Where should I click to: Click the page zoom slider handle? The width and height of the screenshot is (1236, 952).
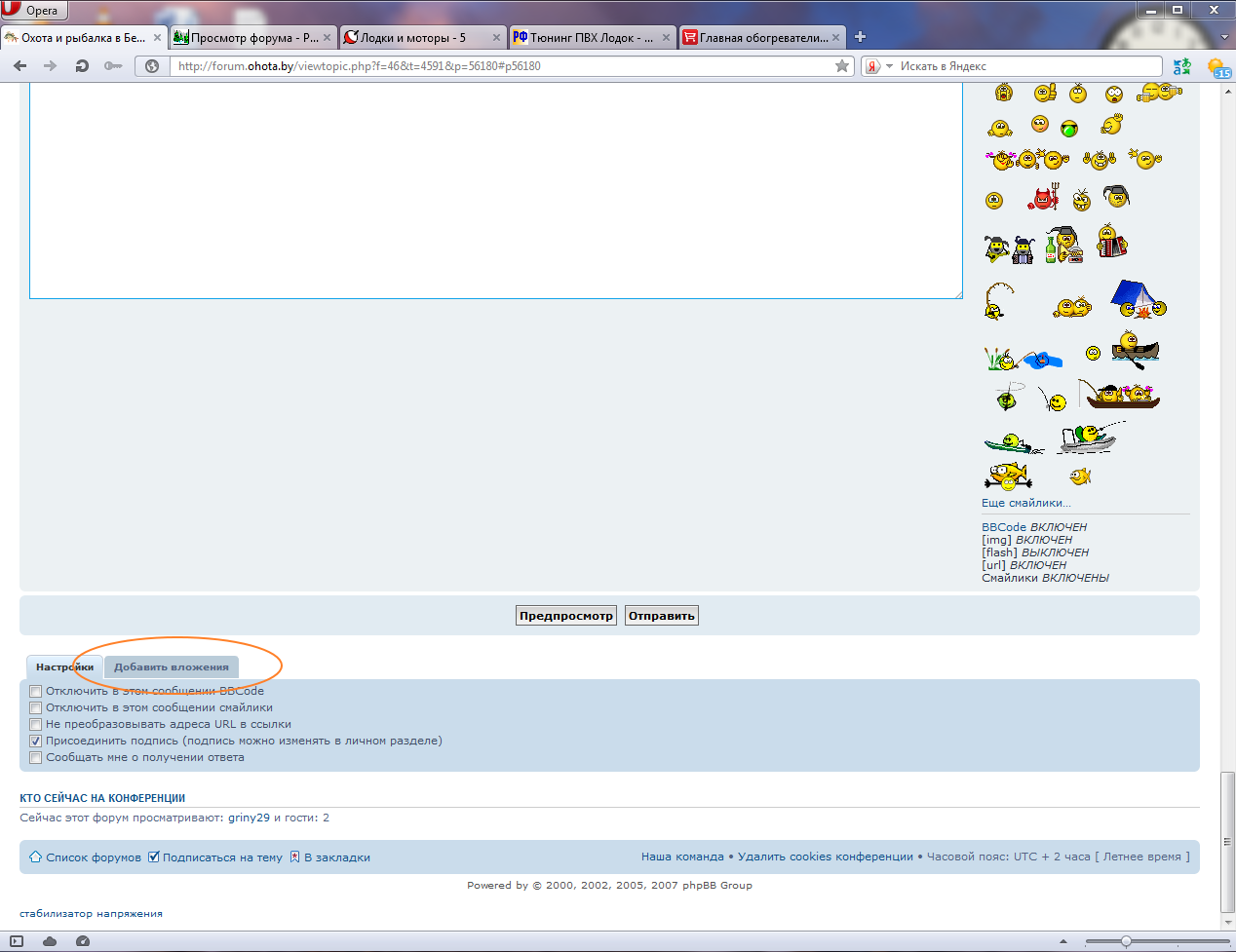click(x=1126, y=941)
